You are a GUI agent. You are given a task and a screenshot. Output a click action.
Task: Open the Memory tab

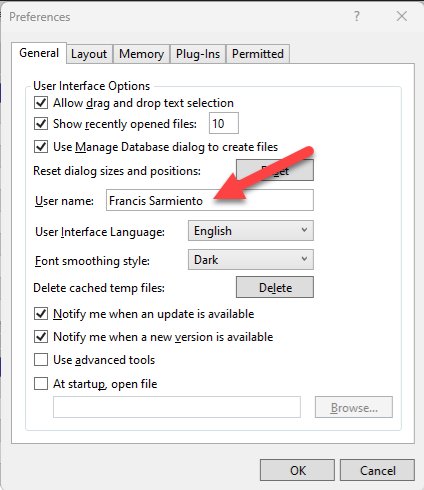click(x=141, y=54)
